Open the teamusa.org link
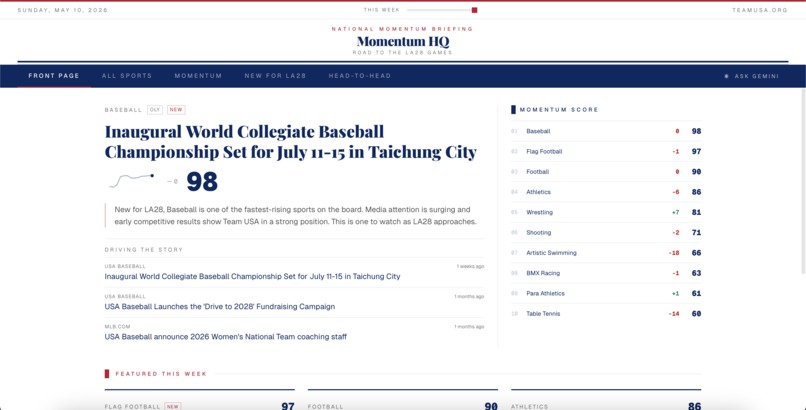The width and height of the screenshot is (806, 410). coord(760,10)
